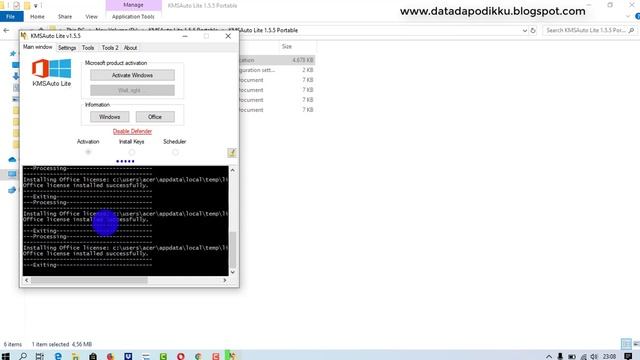640x360 pixels.
Task: Open File Explorer from taskbar
Action: (x=75, y=356)
